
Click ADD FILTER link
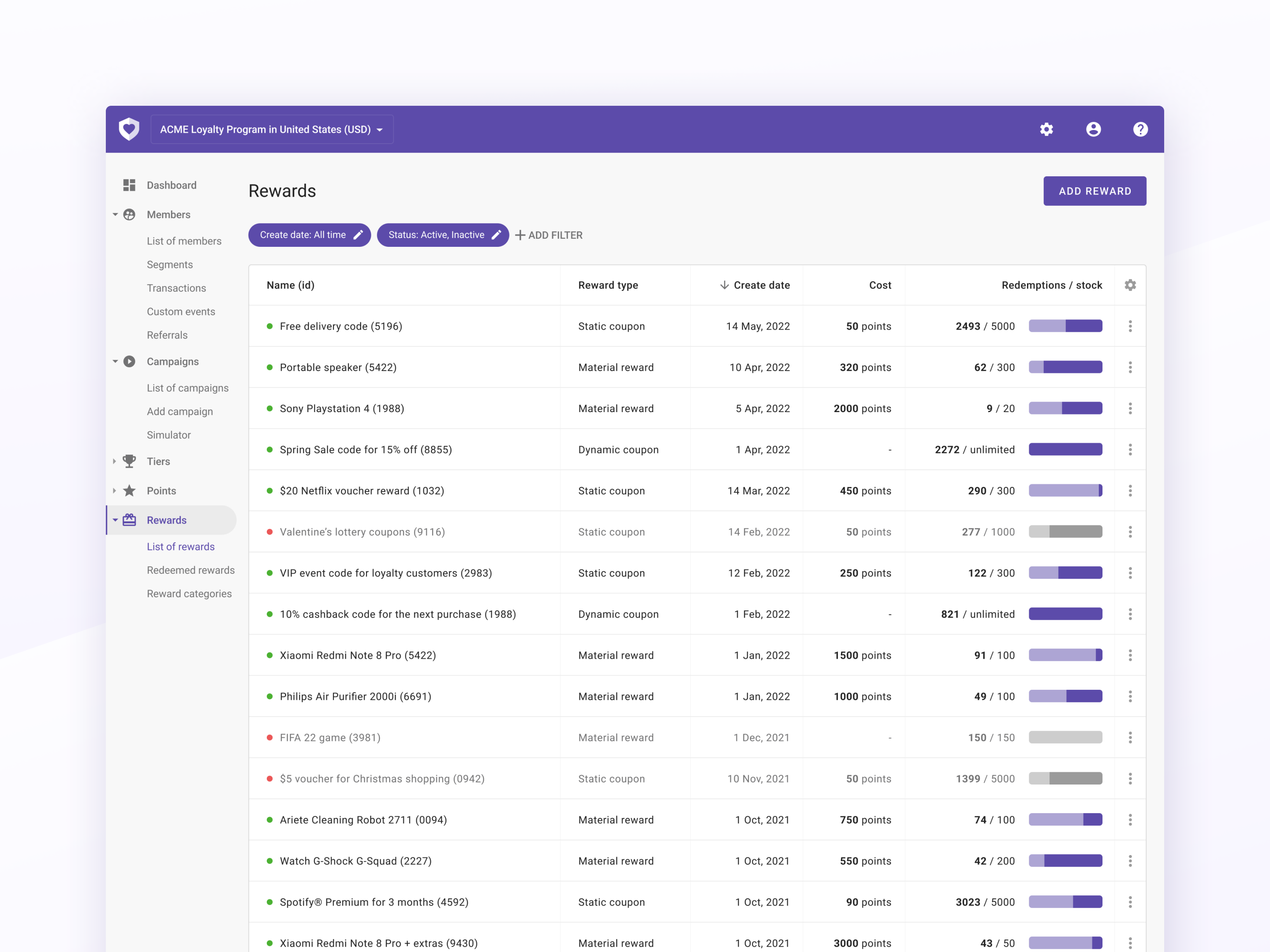point(549,235)
